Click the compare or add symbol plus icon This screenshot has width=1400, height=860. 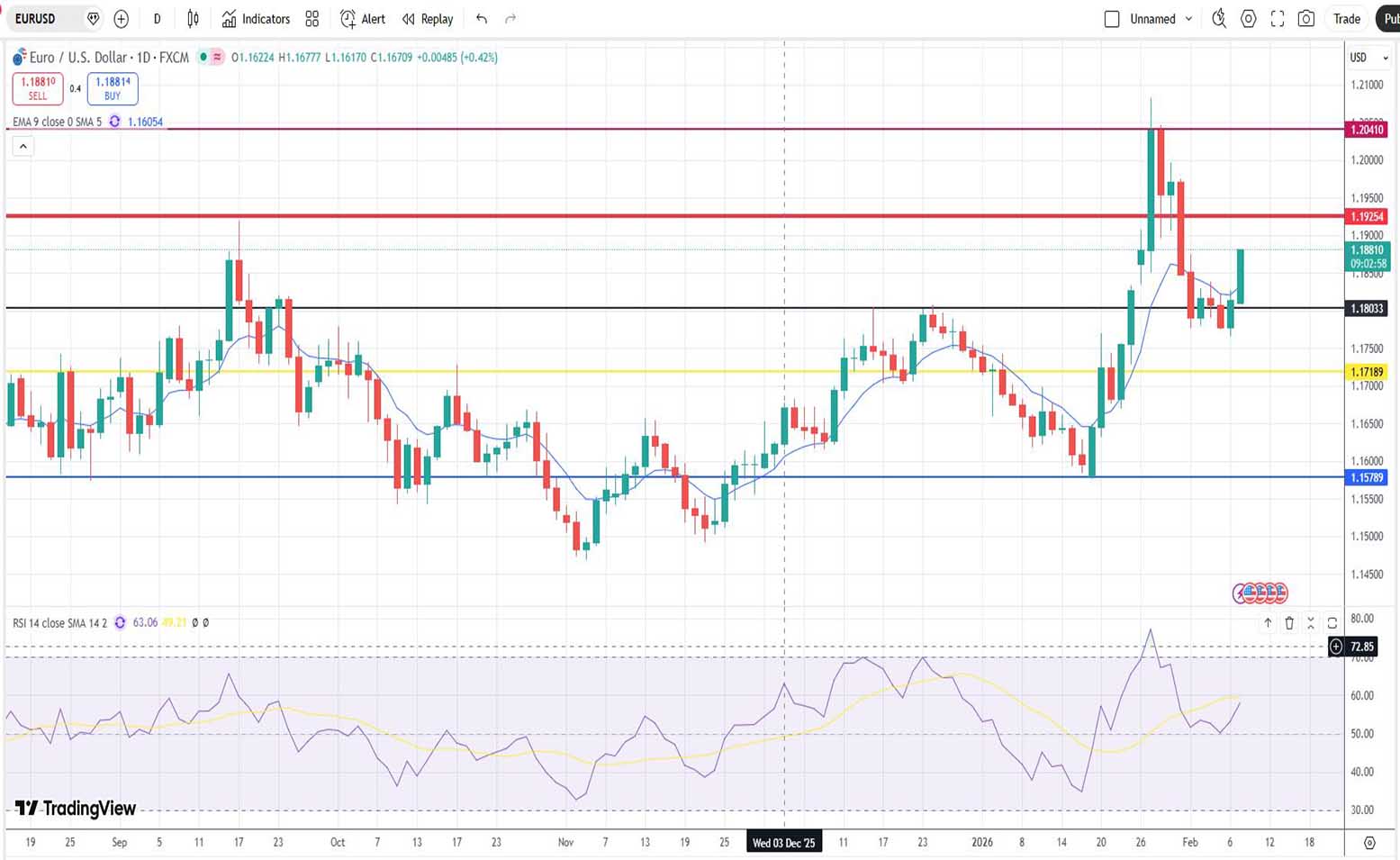coord(121,19)
